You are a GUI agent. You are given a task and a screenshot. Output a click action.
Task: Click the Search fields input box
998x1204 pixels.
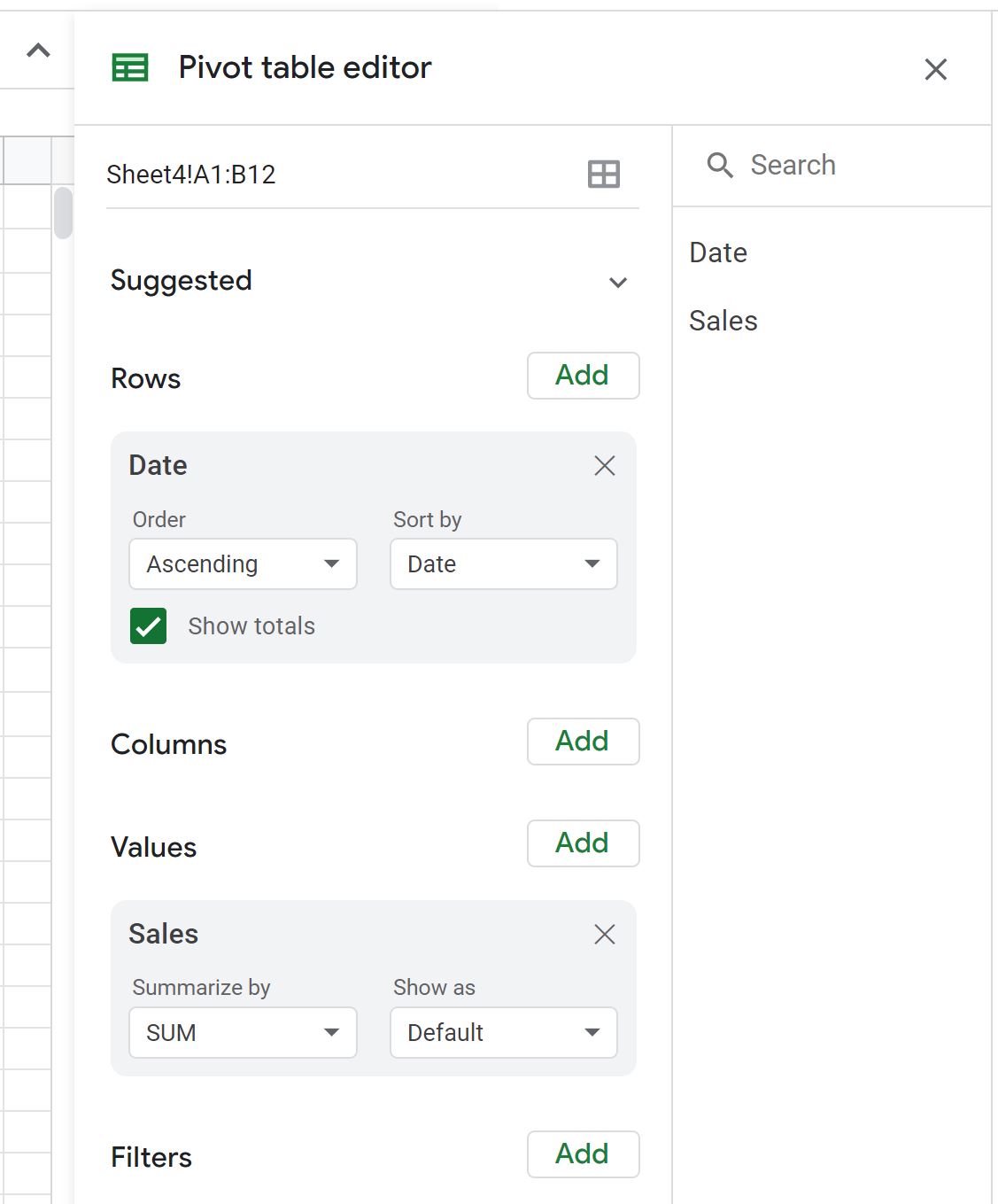(831, 165)
